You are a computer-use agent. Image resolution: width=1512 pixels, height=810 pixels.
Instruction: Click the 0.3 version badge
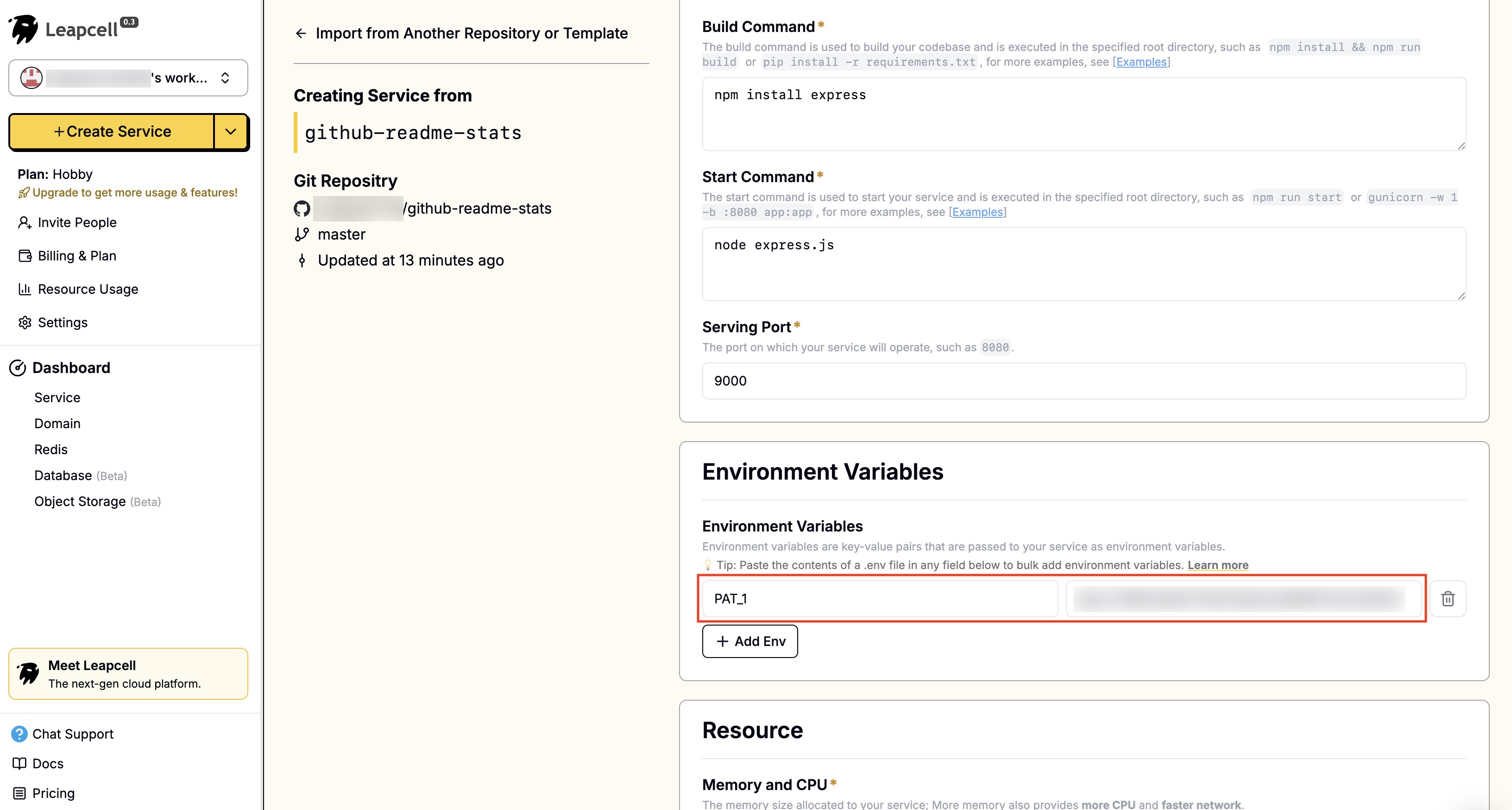129,22
